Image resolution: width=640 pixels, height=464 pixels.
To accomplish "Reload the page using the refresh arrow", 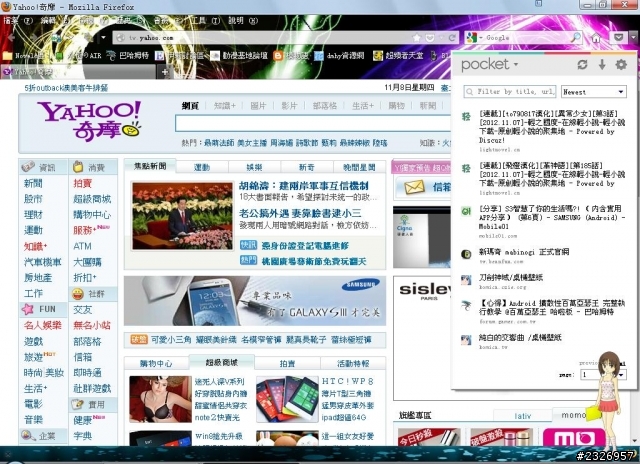I will click(452, 38).
